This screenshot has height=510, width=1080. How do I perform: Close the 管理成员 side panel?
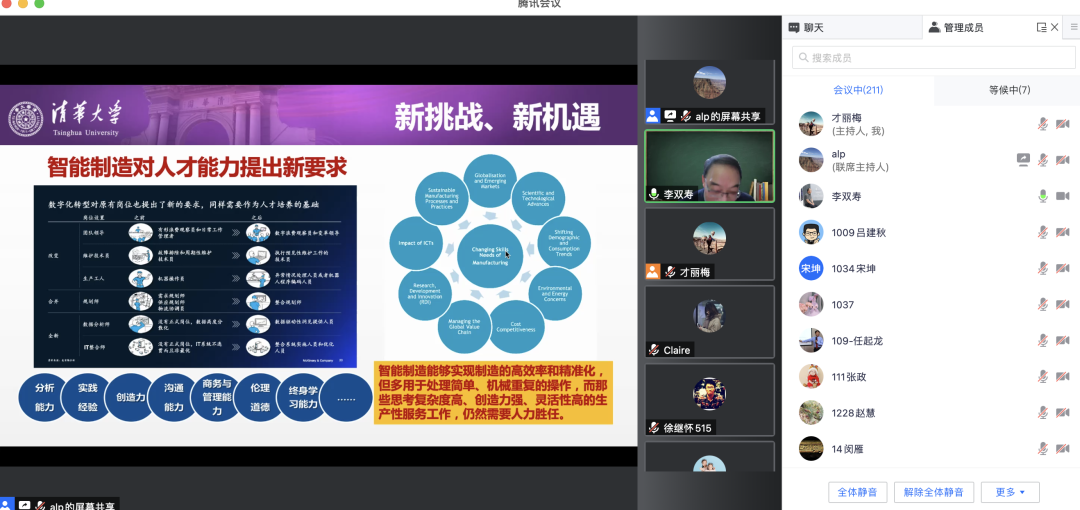[1055, 28]
